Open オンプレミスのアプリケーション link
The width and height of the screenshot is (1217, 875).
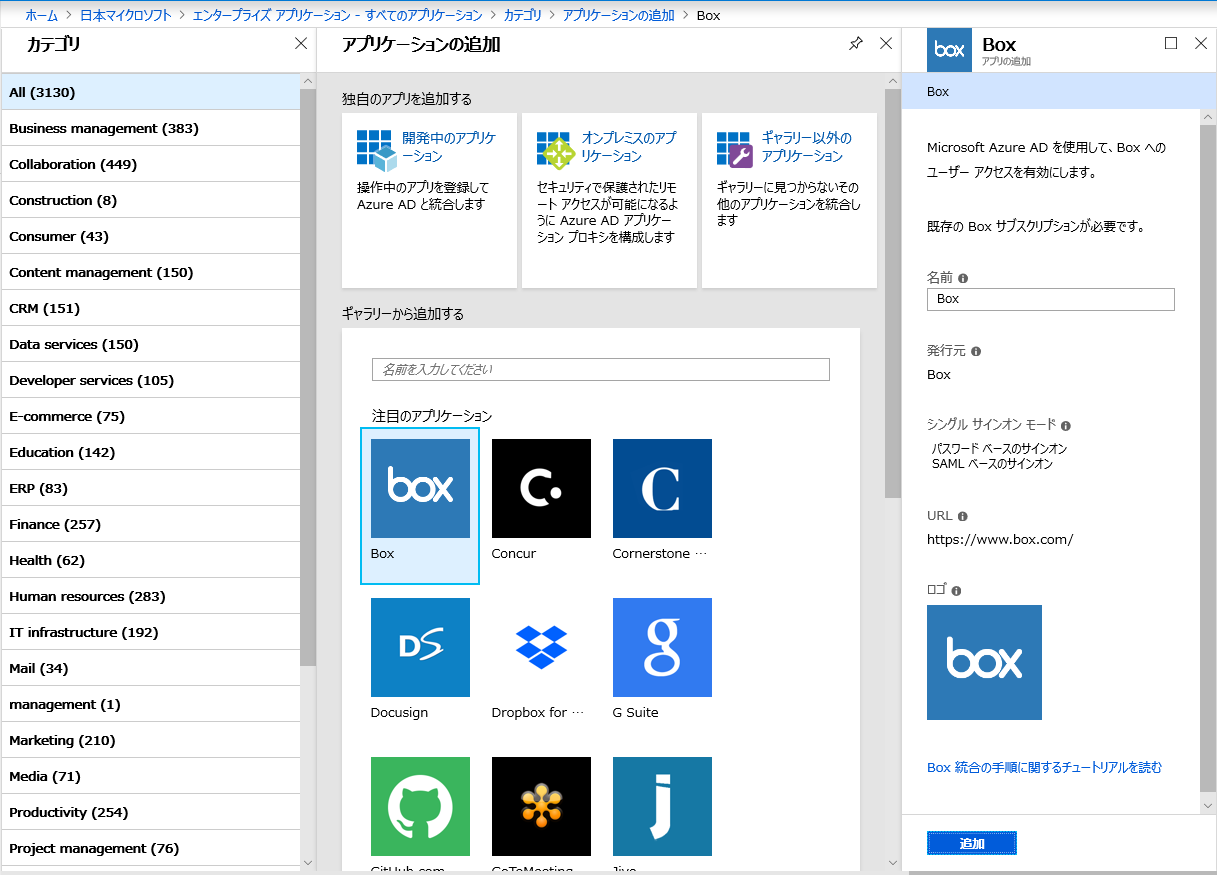pyautogui.click(x=629, y=147)
